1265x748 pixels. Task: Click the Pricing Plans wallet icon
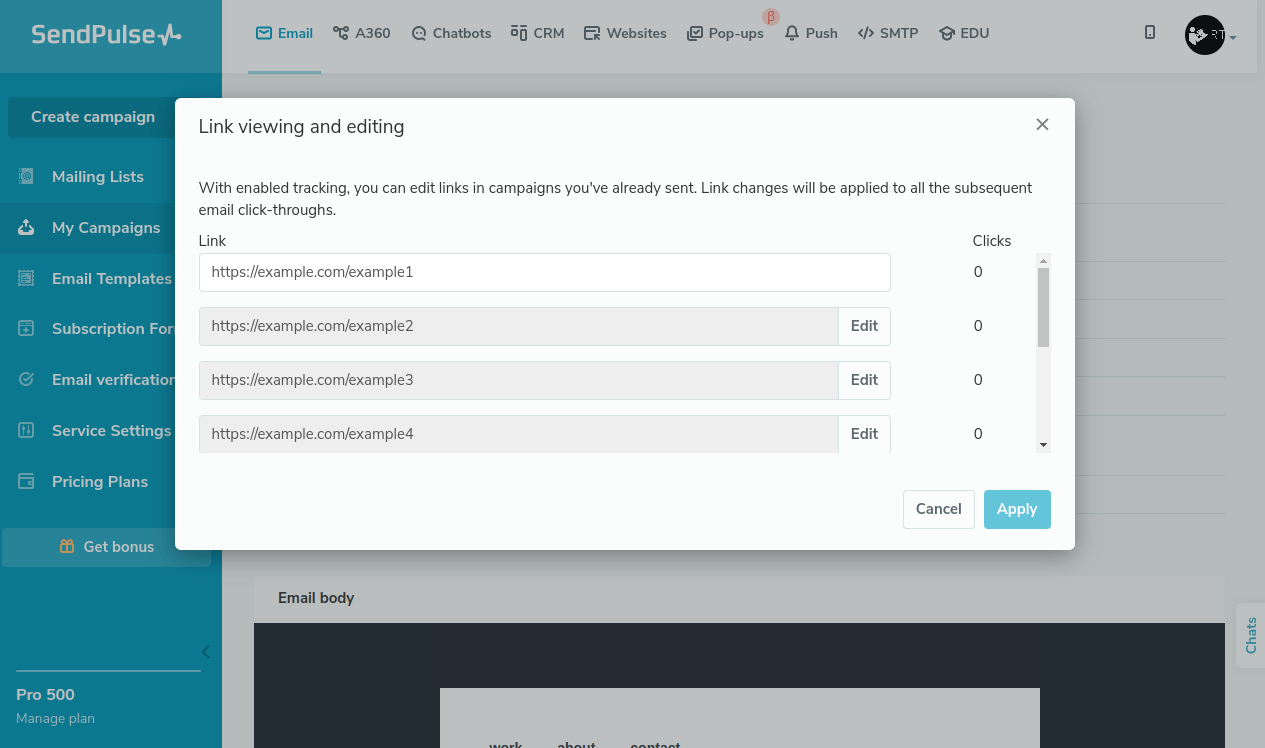click(x=27, y=482)
